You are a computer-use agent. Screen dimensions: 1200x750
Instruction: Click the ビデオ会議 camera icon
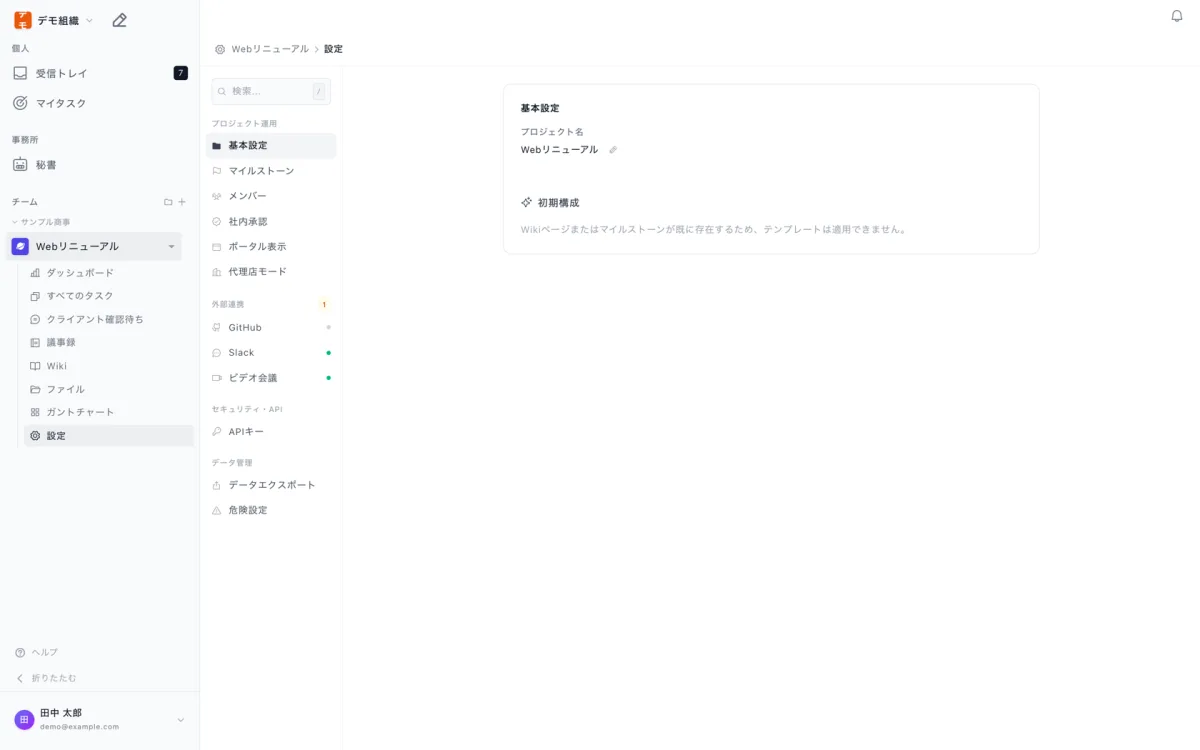[217, 378]
